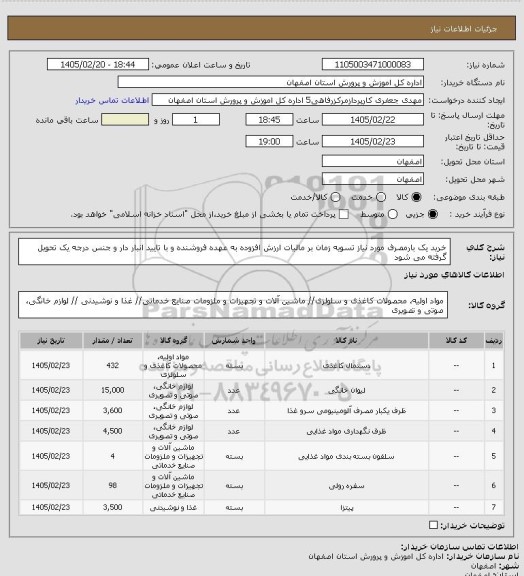524x576 pixels.
Task: Open the اطلاعات تماس خریدار link
Action: pyautogui.click(x=112, y=100)
